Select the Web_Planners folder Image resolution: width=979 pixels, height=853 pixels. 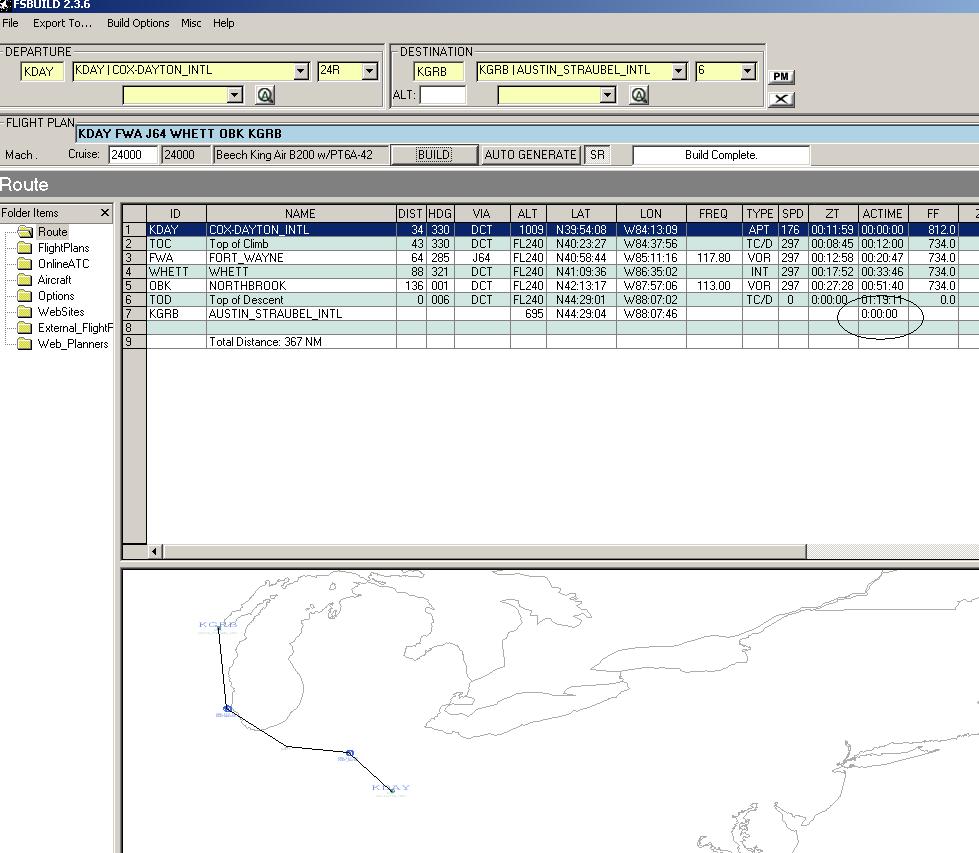(72, 343)
